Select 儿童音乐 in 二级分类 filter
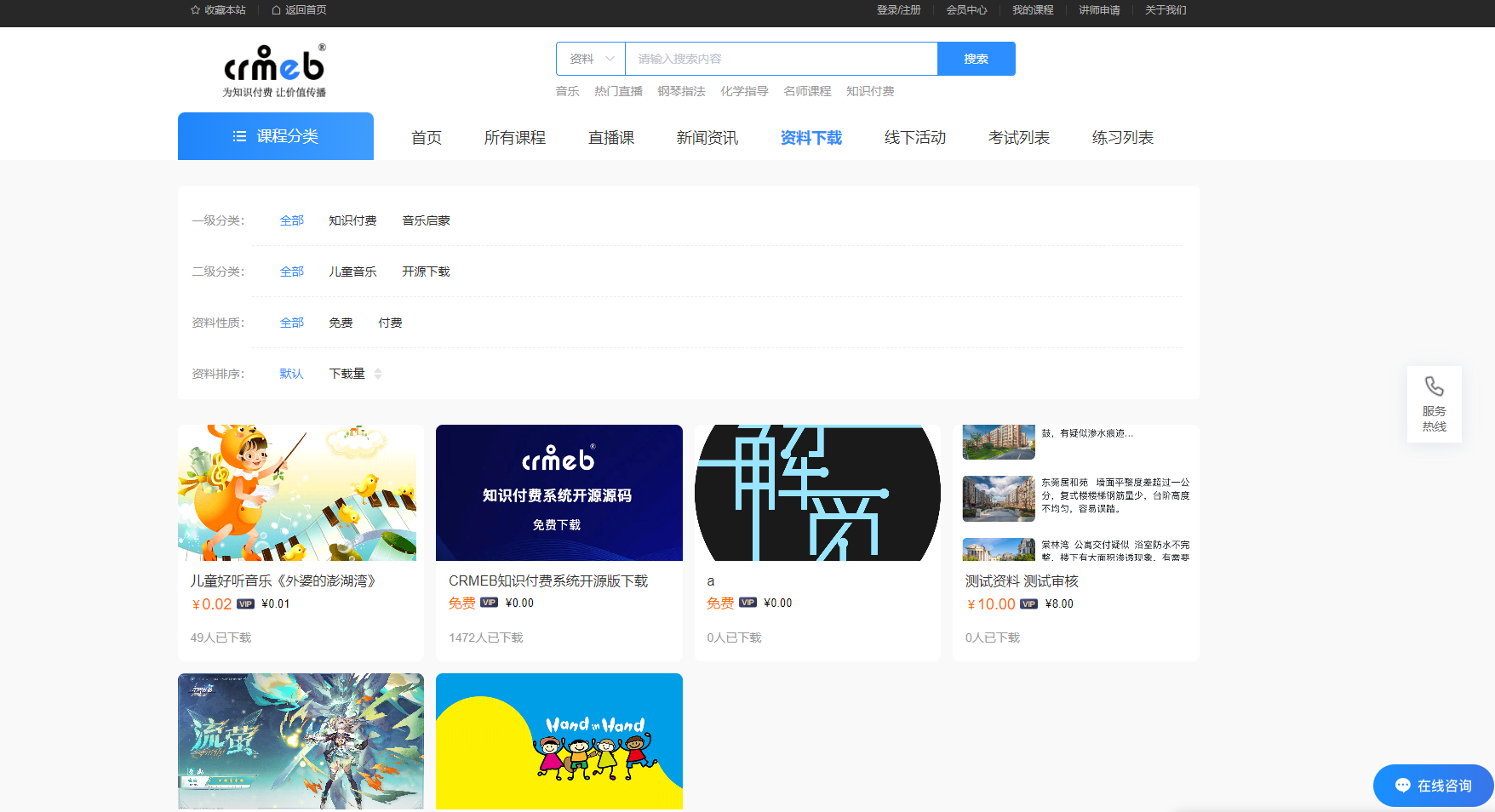The image size is (1495, 812). [x=352, y=272]
